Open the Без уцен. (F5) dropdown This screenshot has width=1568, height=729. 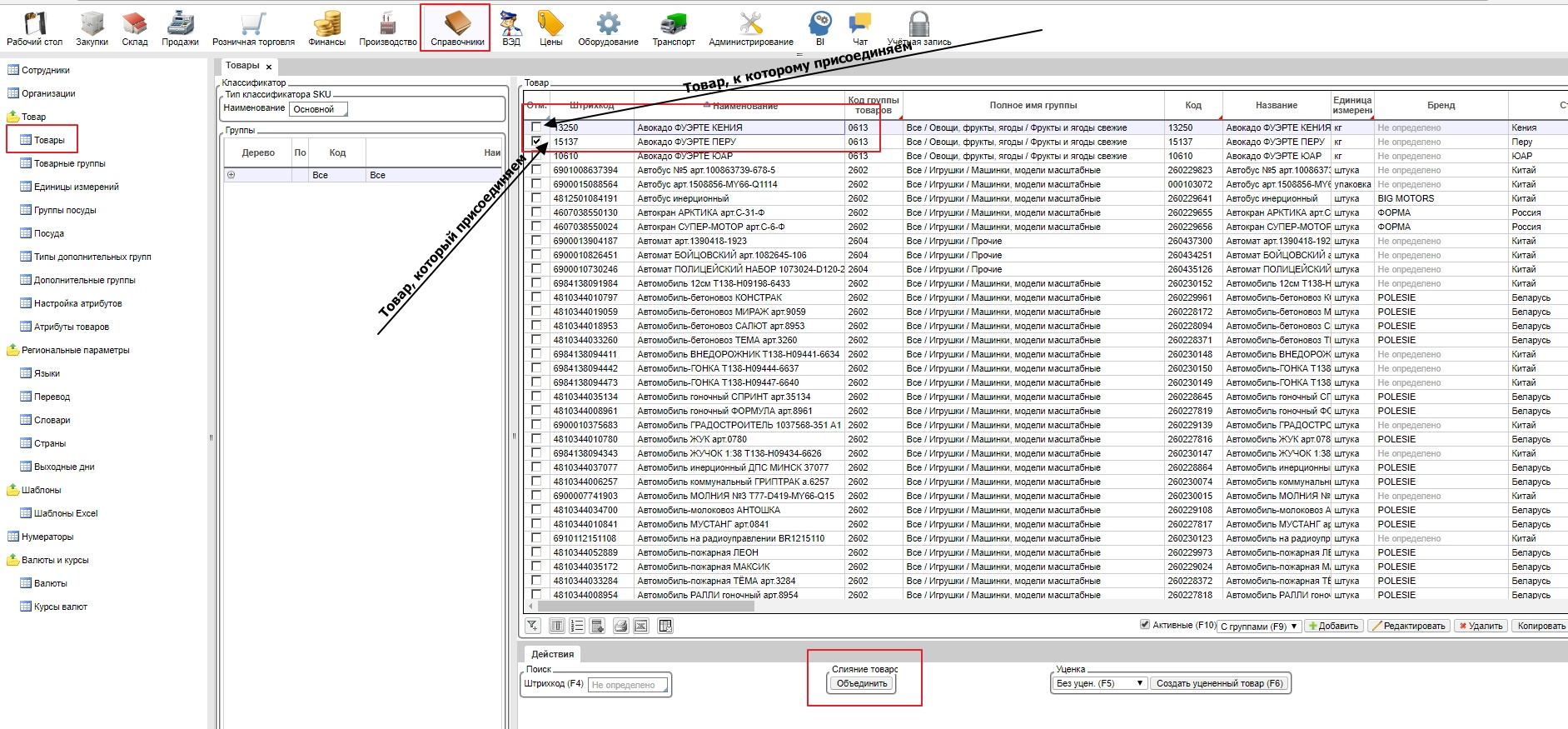coord(1100,683)
